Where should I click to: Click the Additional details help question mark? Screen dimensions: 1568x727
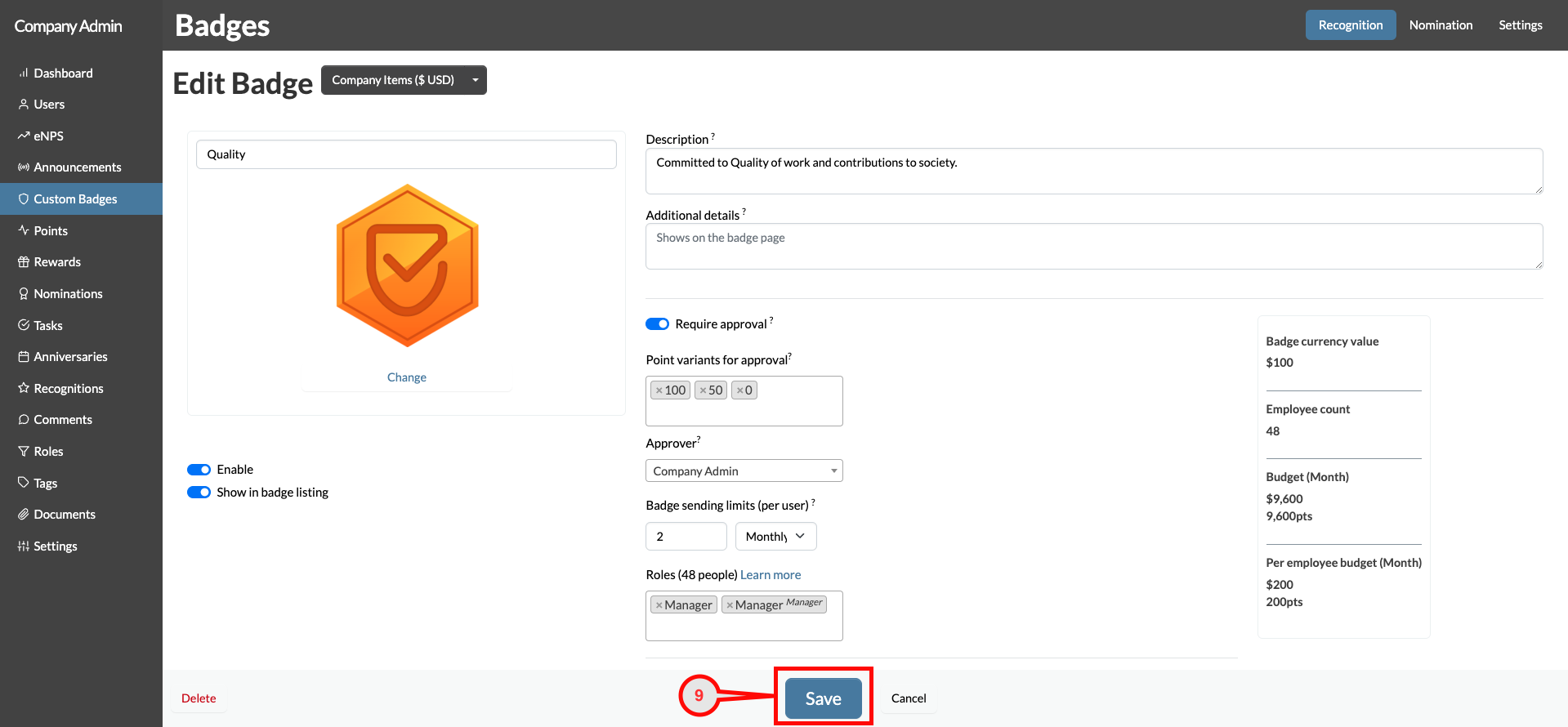click(744, 212)
